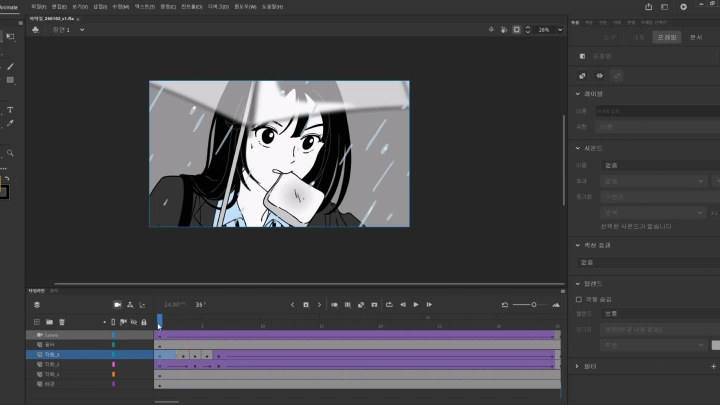Open the 파일 (File) menu

(38, 6)
